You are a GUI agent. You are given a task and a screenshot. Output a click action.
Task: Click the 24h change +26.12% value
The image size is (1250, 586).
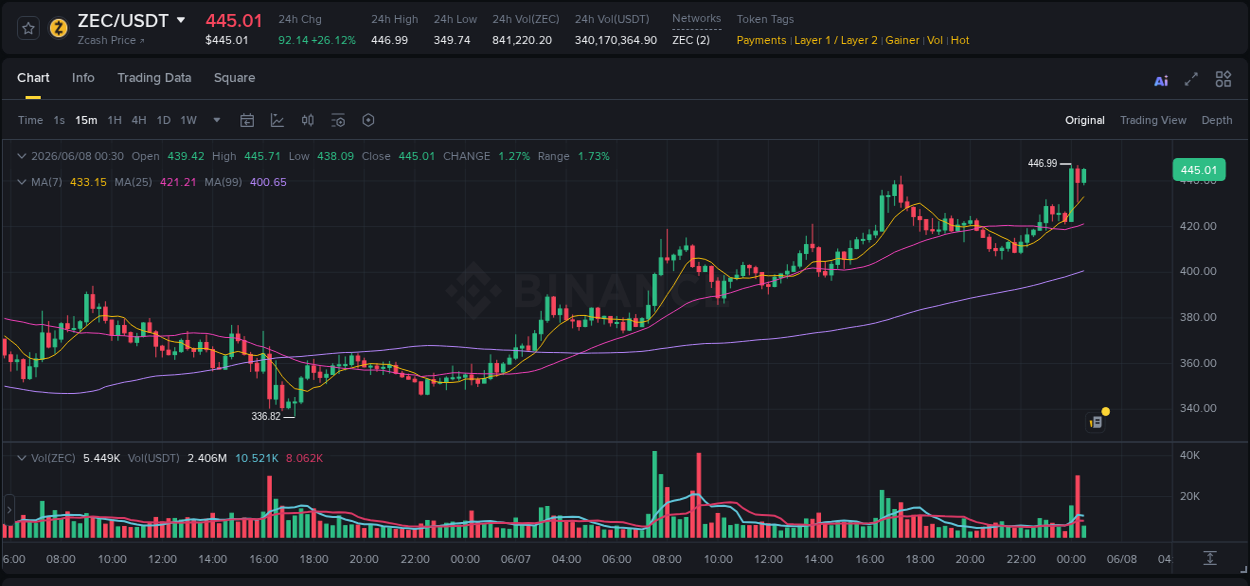(x=334, y=40)
